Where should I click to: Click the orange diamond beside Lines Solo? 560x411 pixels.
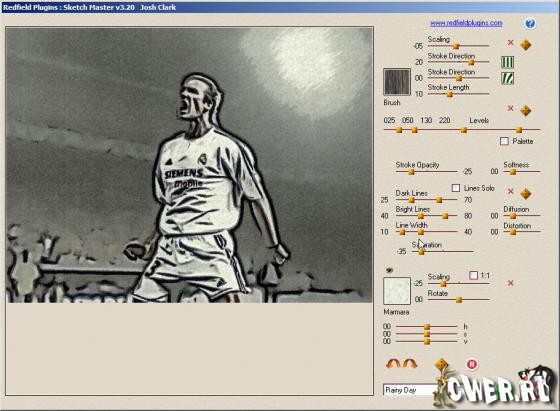point(525,194)
